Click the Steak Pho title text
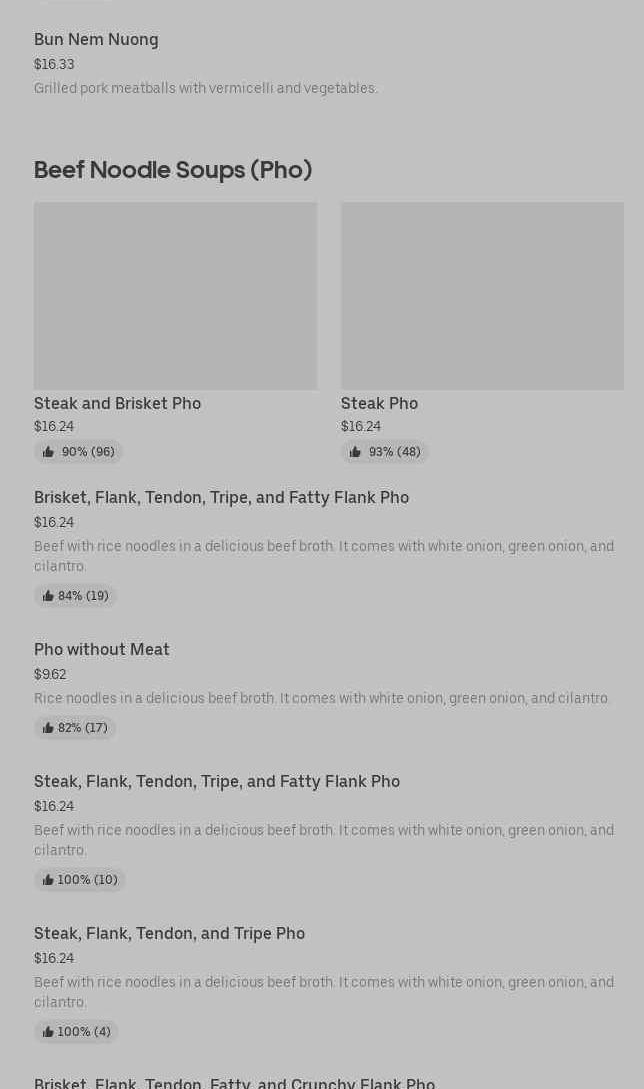Viewport: 644px width, 1089px height. tap(379, 403)
